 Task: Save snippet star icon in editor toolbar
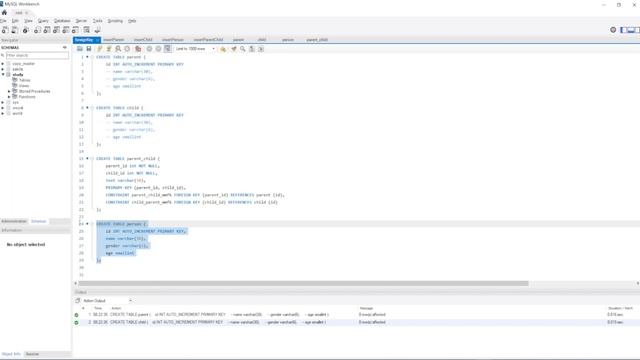pyautogui.click(x=223, y=49)
